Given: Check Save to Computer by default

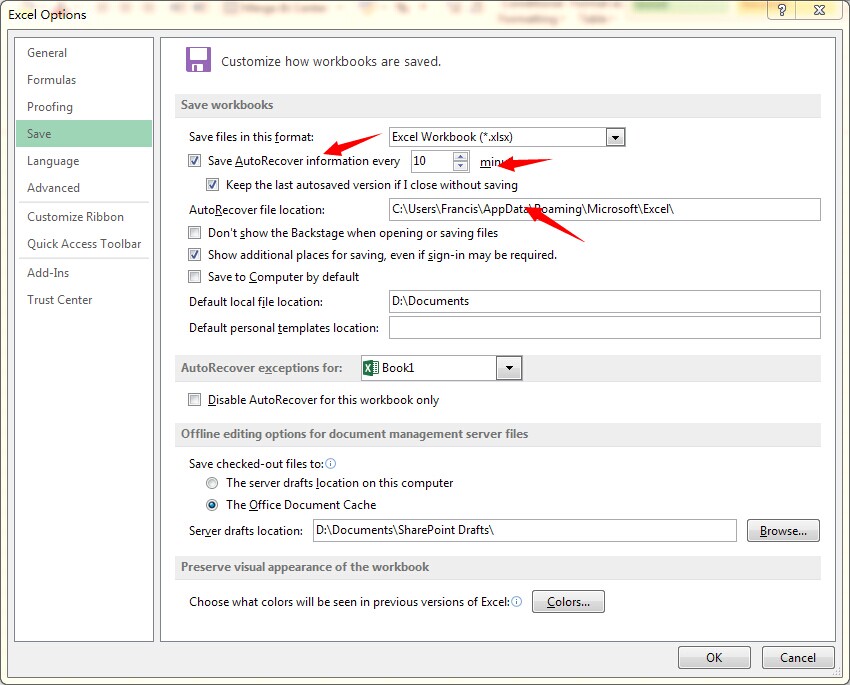Looking at the screenshot, I should [194, 277].
